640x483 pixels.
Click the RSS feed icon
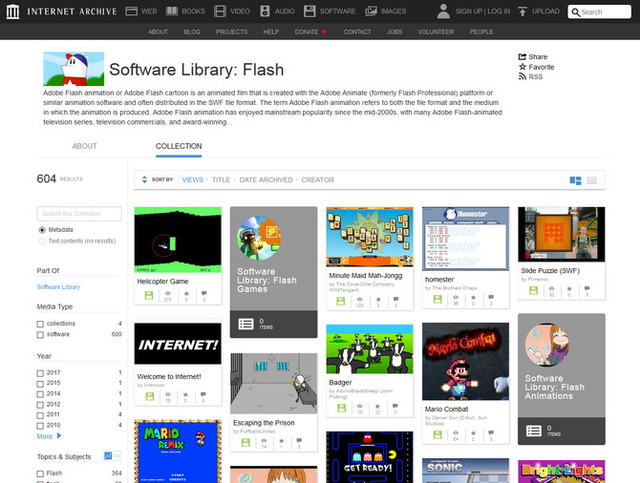(x=522, y=77)
